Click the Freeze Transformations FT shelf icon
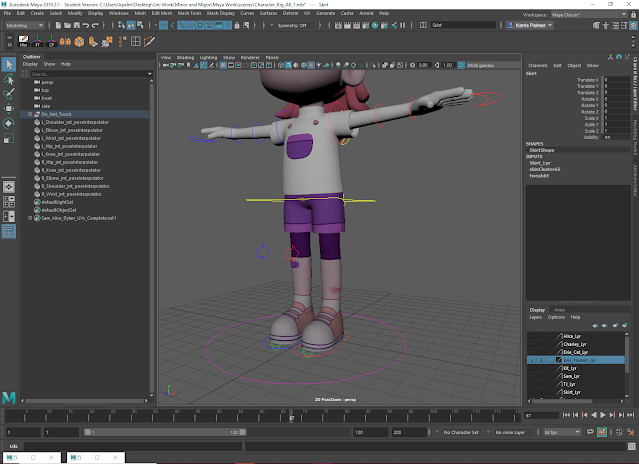This screenshot has width=639, height=464. 37,41
